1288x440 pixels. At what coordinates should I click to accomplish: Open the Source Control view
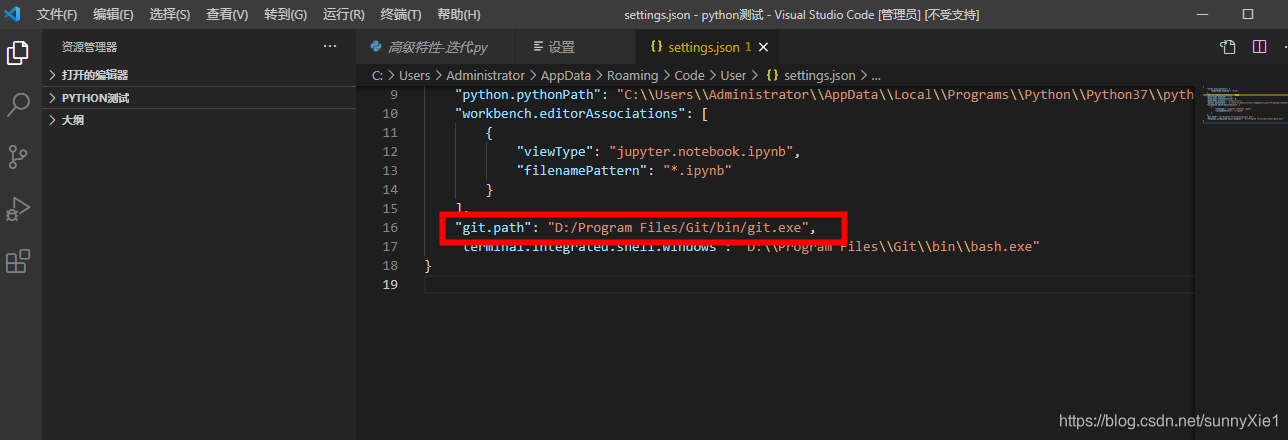pos(18,157)
